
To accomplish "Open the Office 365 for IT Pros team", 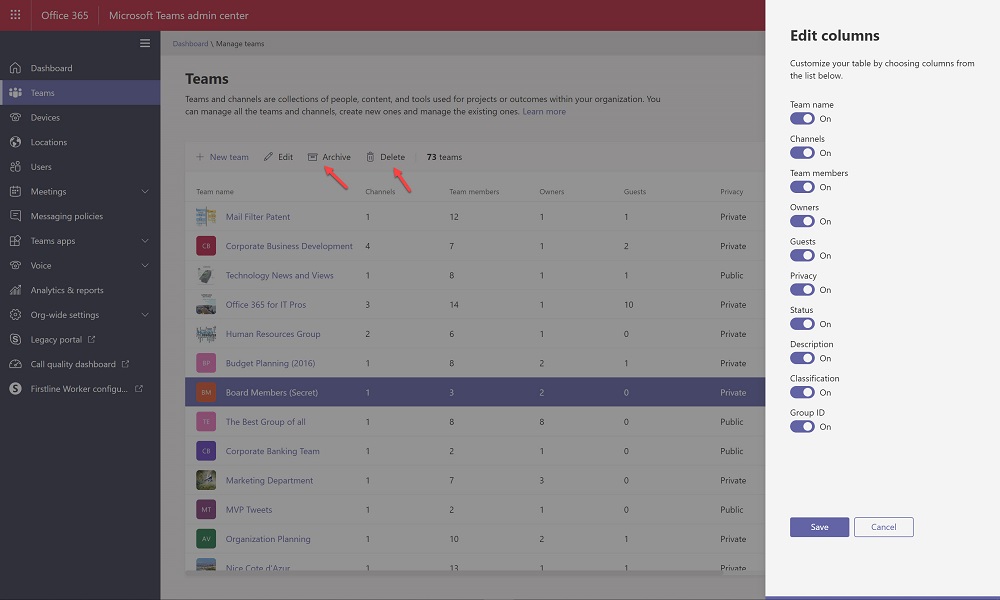I will click(x=265, y=305).
